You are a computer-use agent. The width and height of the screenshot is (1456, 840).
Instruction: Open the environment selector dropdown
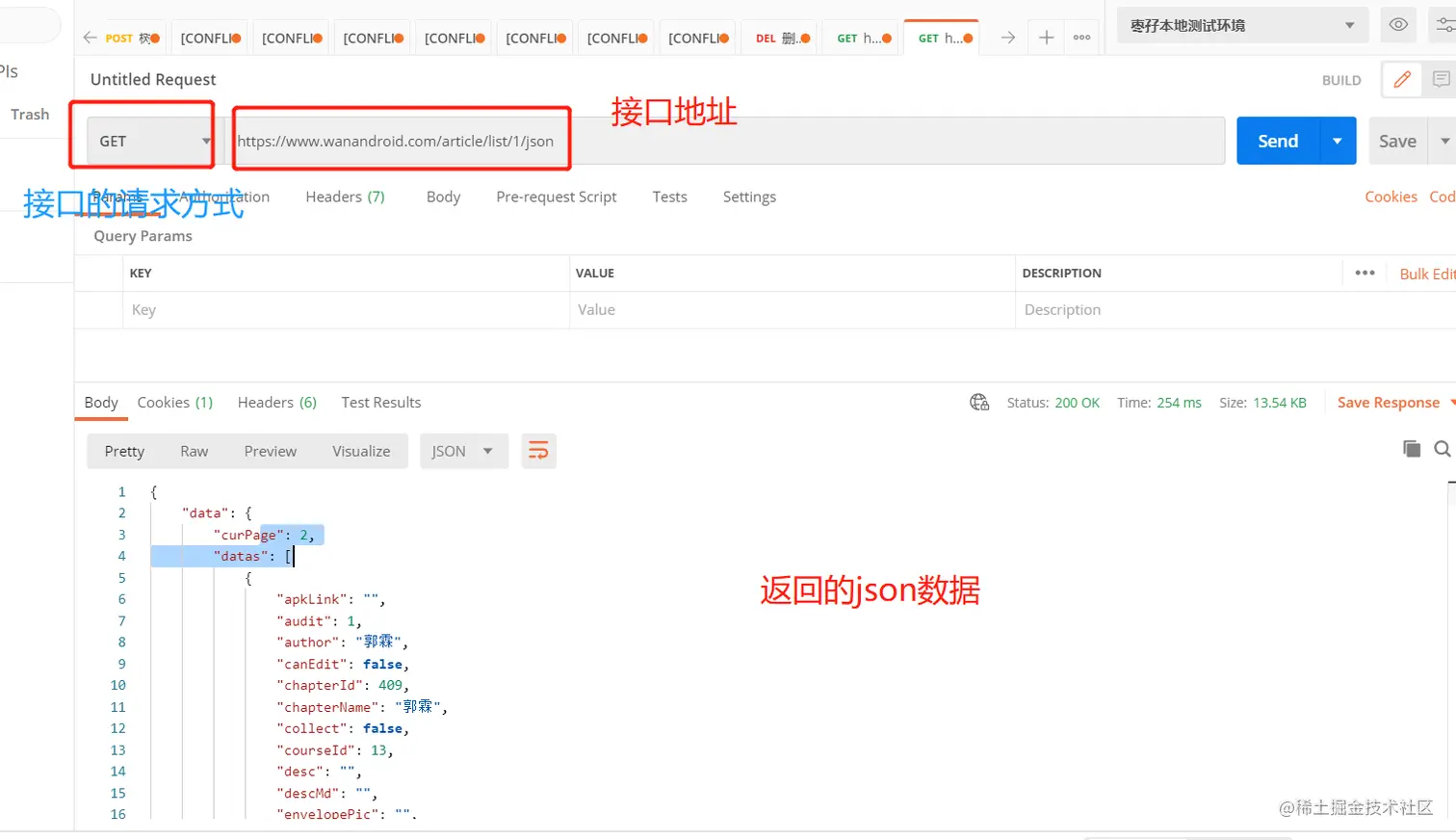coord(1242,25)
